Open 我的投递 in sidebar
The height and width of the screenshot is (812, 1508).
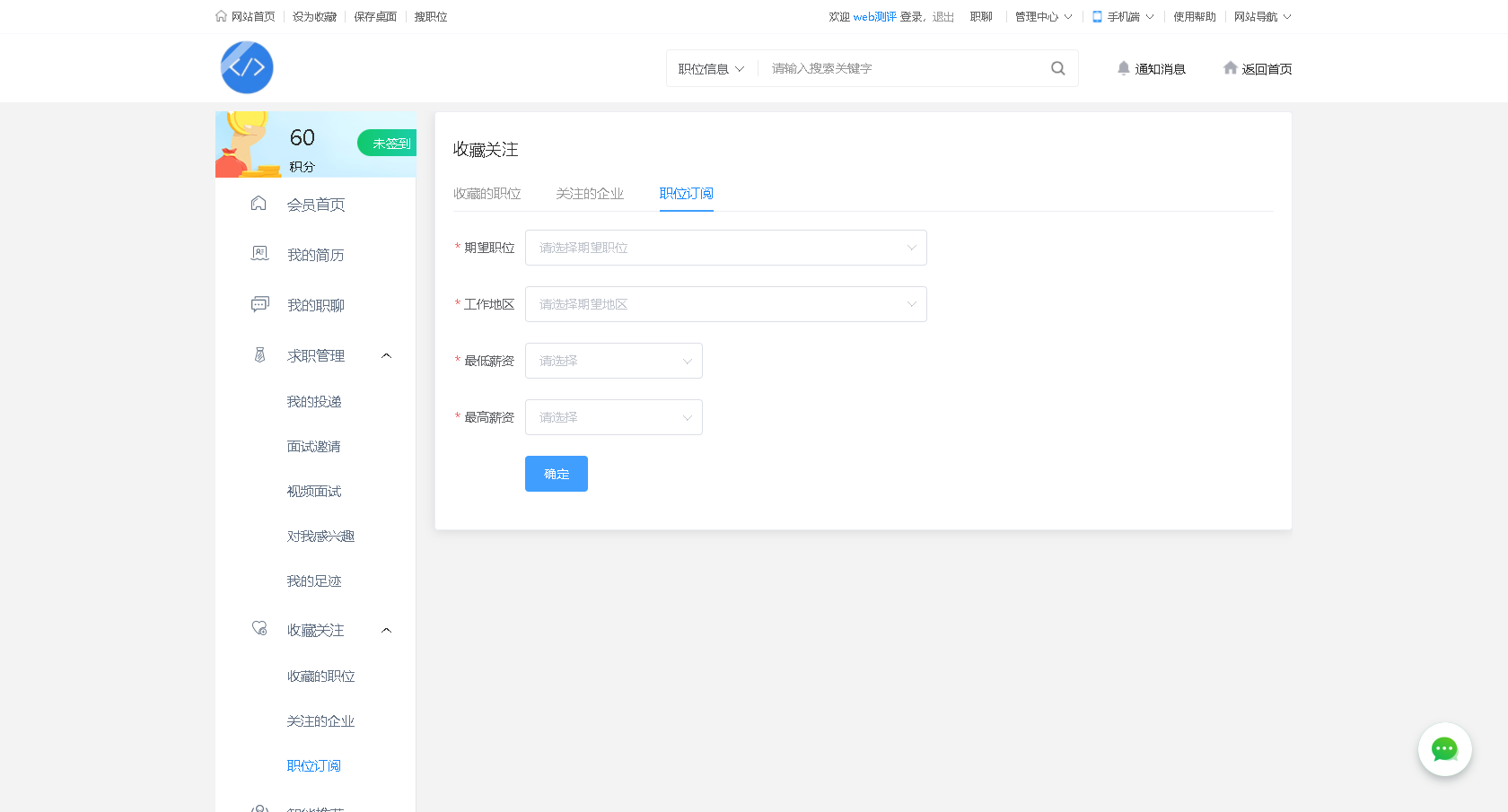314,402
